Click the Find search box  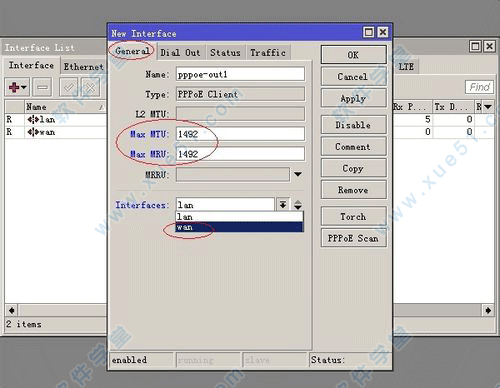479,87
